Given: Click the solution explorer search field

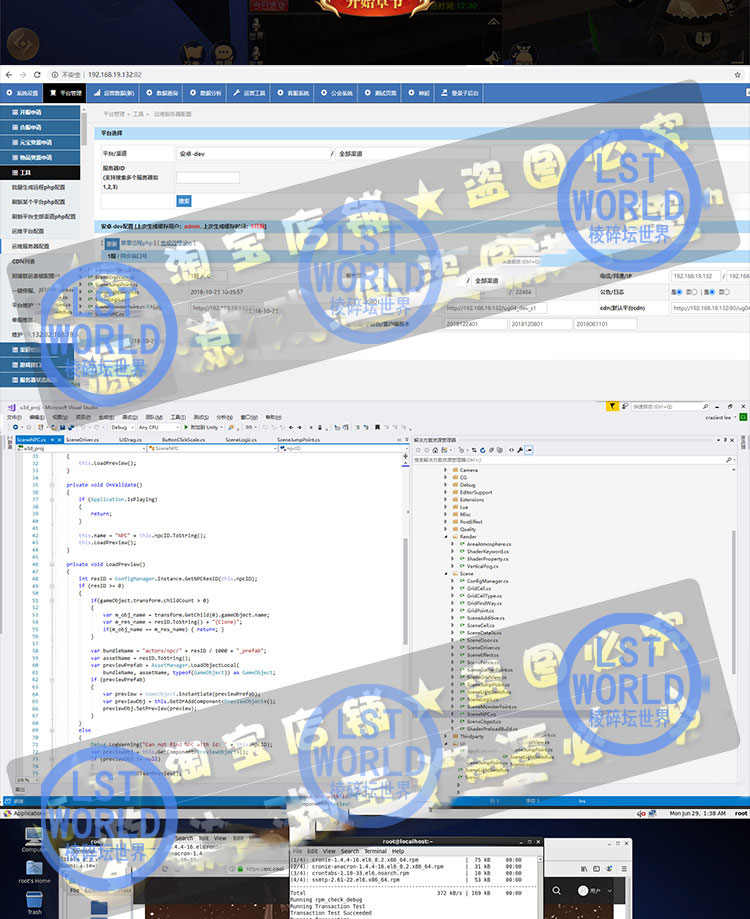Looking at the screenshot, I should pyautogui.click(x=571, y=460).
